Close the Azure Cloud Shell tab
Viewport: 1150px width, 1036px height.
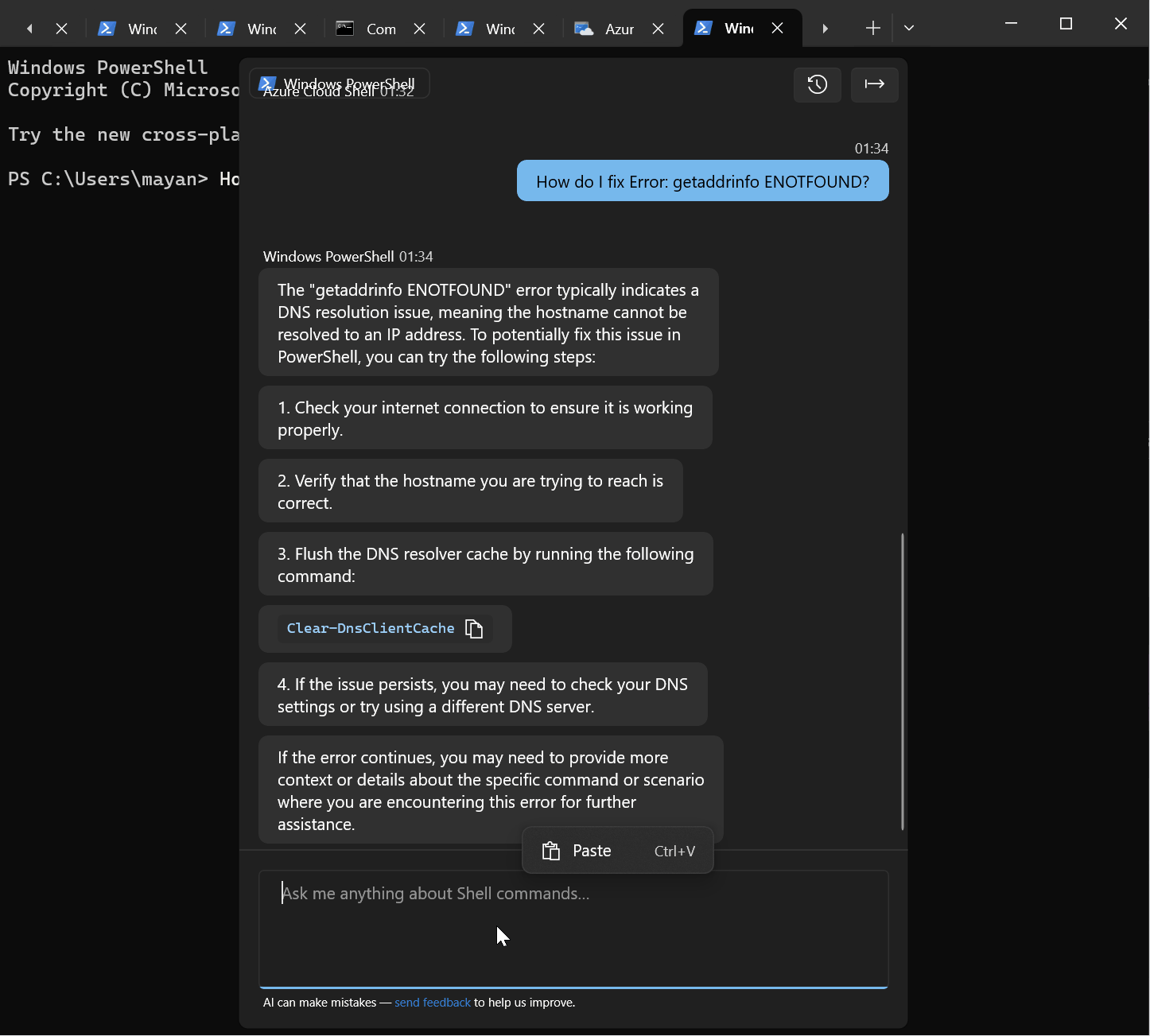coord(658,29)
